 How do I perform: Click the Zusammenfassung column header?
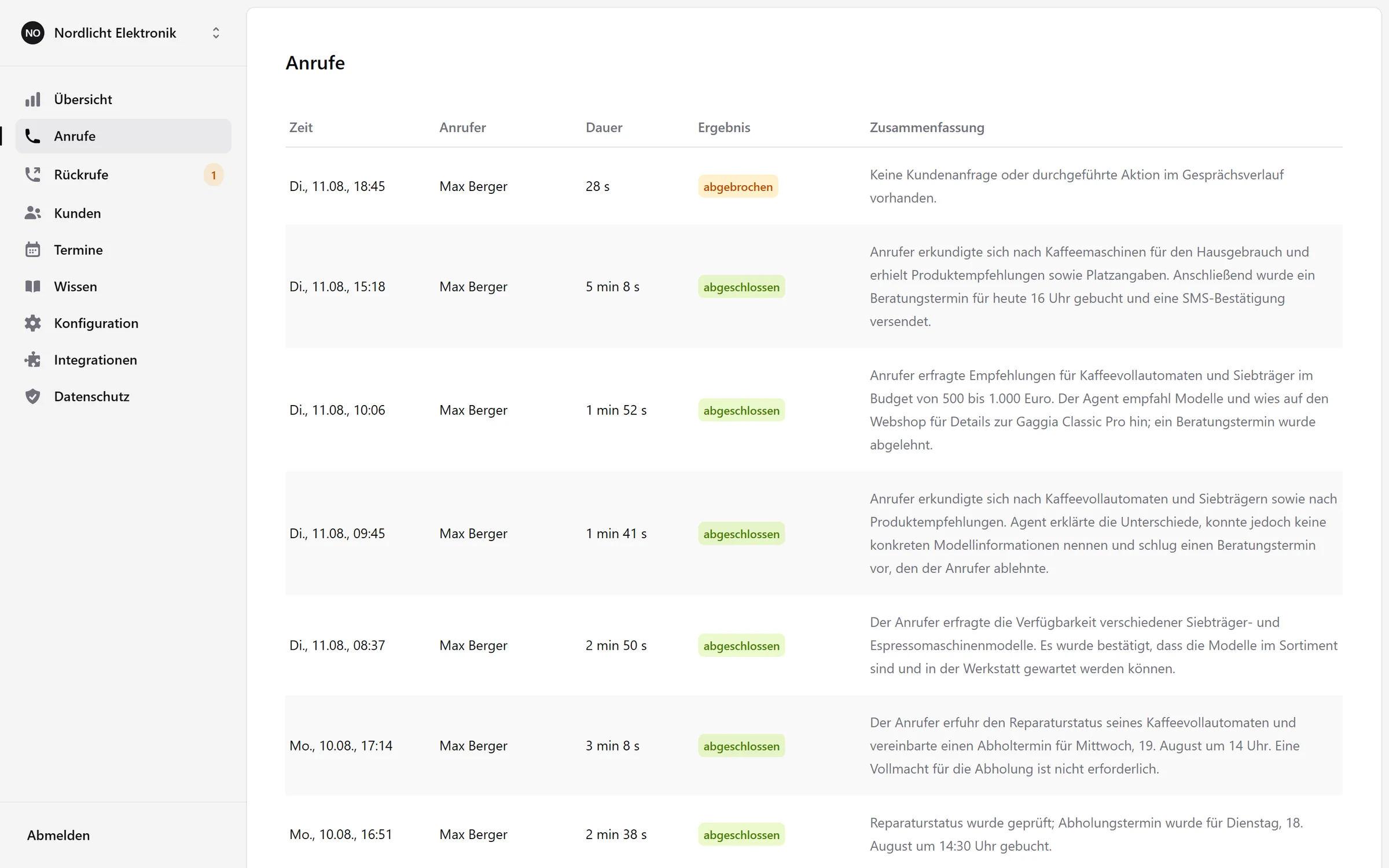[x=927, y=127]
